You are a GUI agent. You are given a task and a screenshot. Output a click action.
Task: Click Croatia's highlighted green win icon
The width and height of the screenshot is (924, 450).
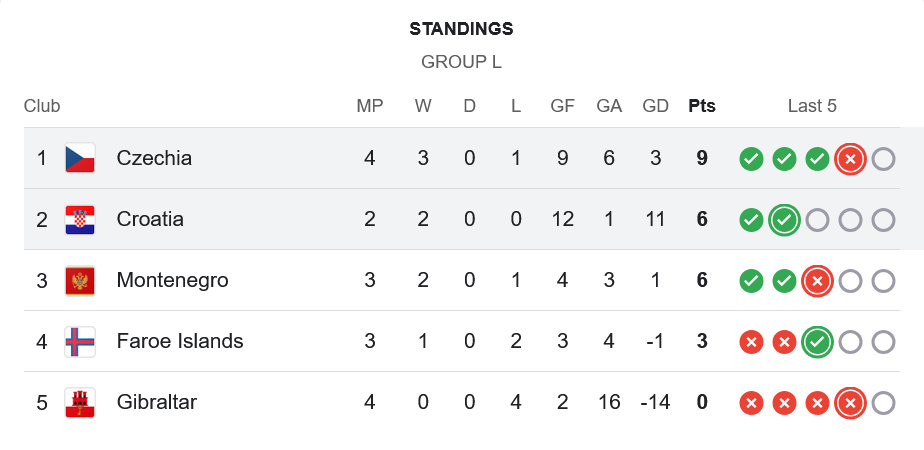784,220
